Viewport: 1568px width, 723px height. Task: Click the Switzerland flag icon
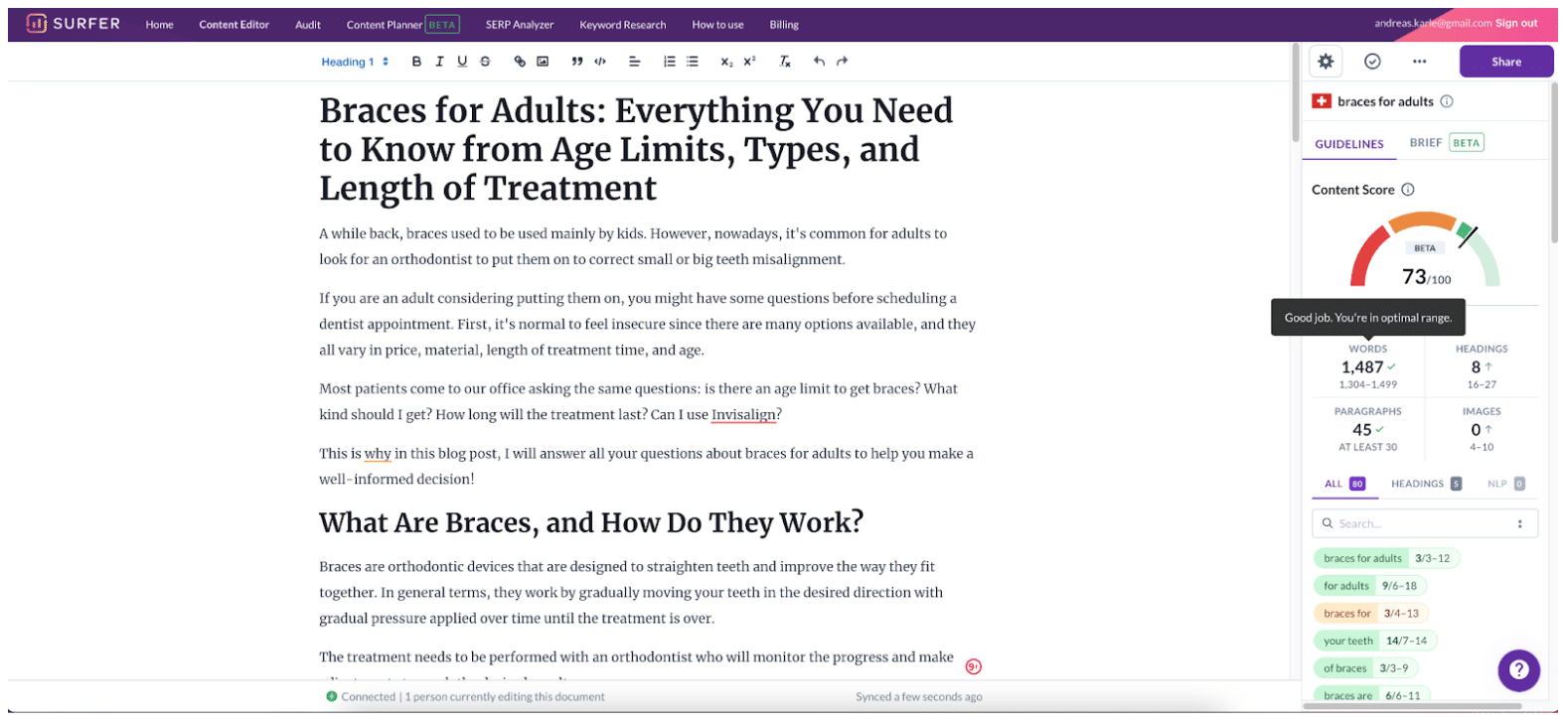[1322, 101]
